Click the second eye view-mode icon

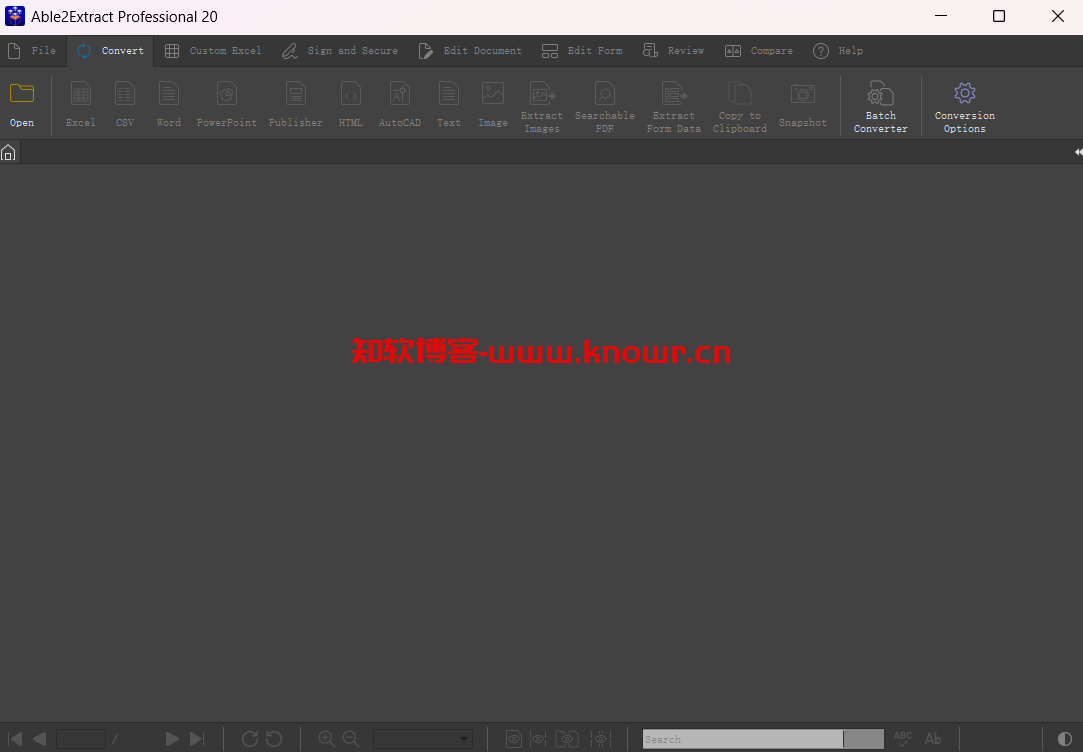538,739
